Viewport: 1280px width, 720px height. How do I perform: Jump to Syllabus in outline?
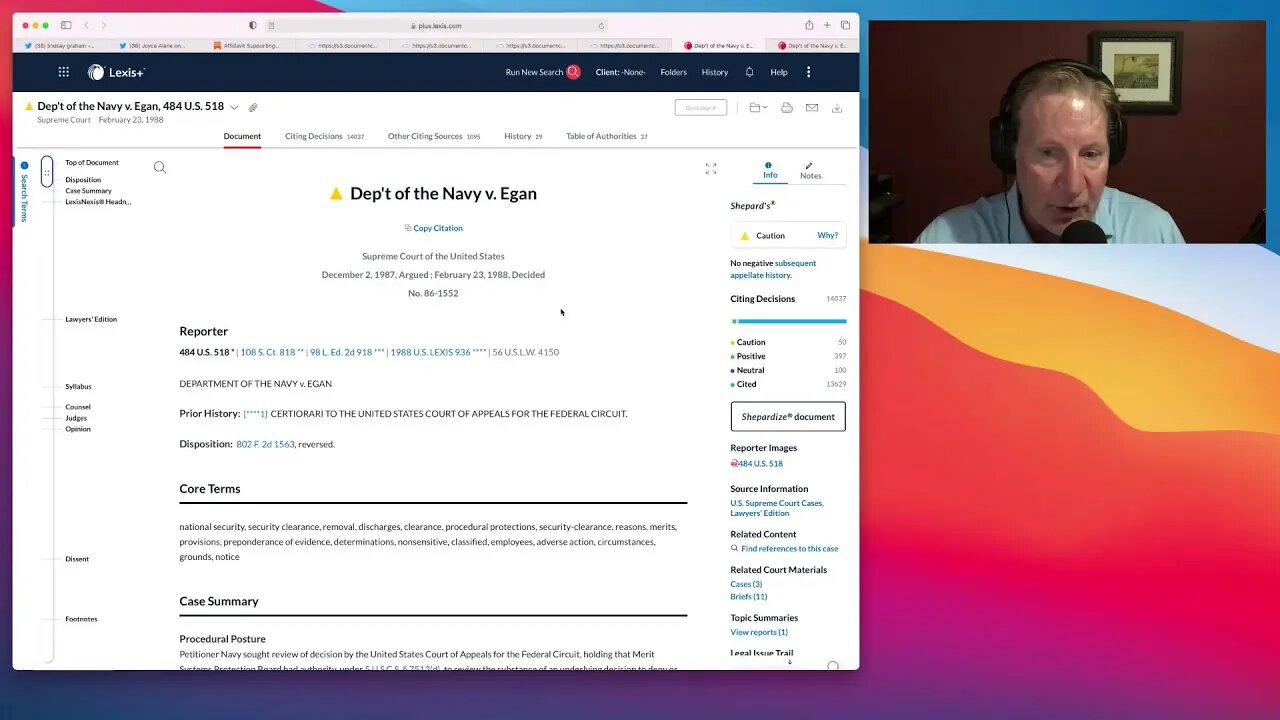[x=78, y=386]
